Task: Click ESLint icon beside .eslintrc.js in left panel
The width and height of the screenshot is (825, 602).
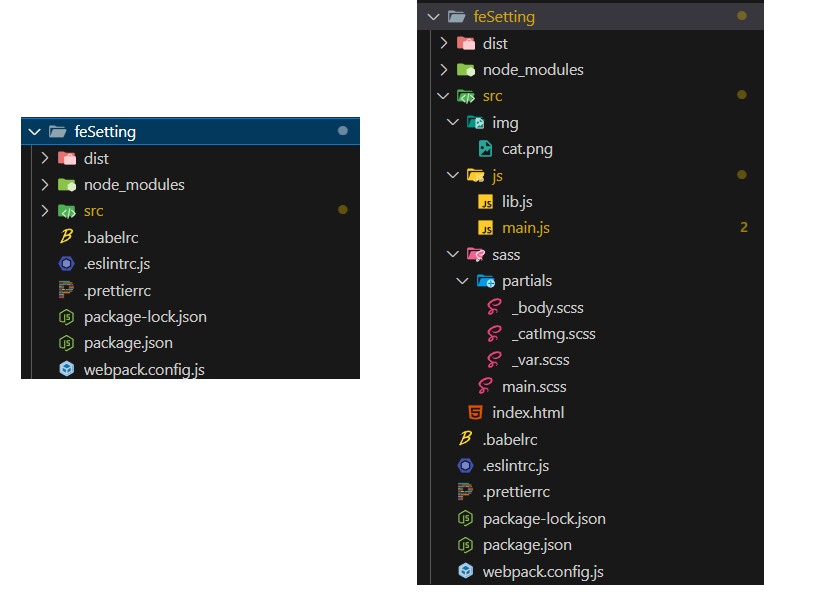Action: pos(66,263)
